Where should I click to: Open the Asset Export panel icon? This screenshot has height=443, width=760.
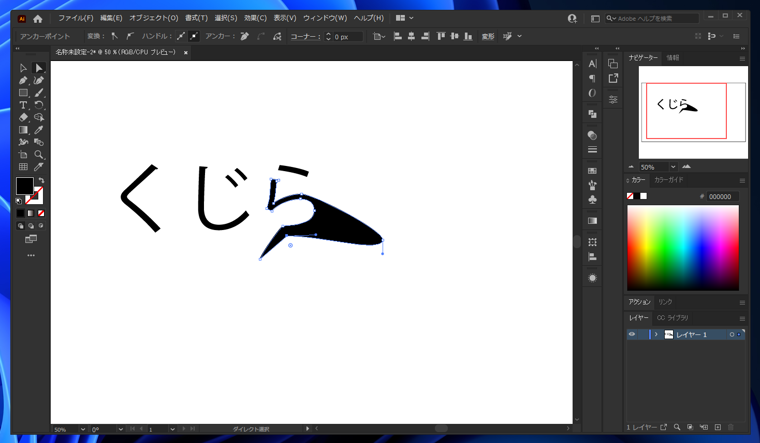tap(613, 78)
